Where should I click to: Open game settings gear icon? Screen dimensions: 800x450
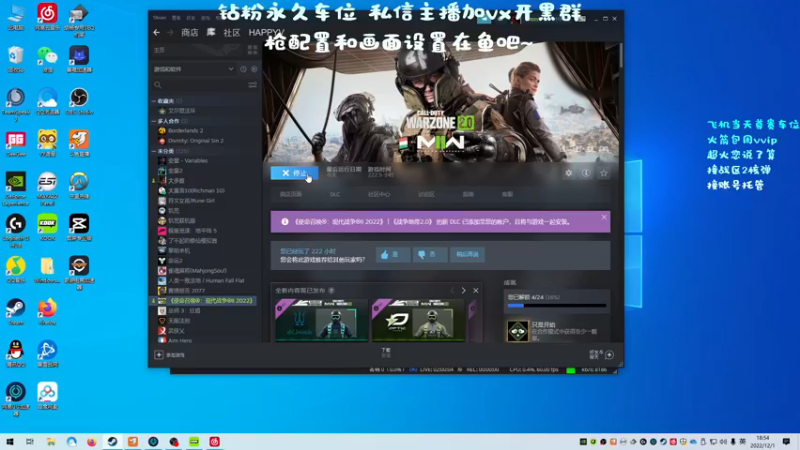[568, 173]
